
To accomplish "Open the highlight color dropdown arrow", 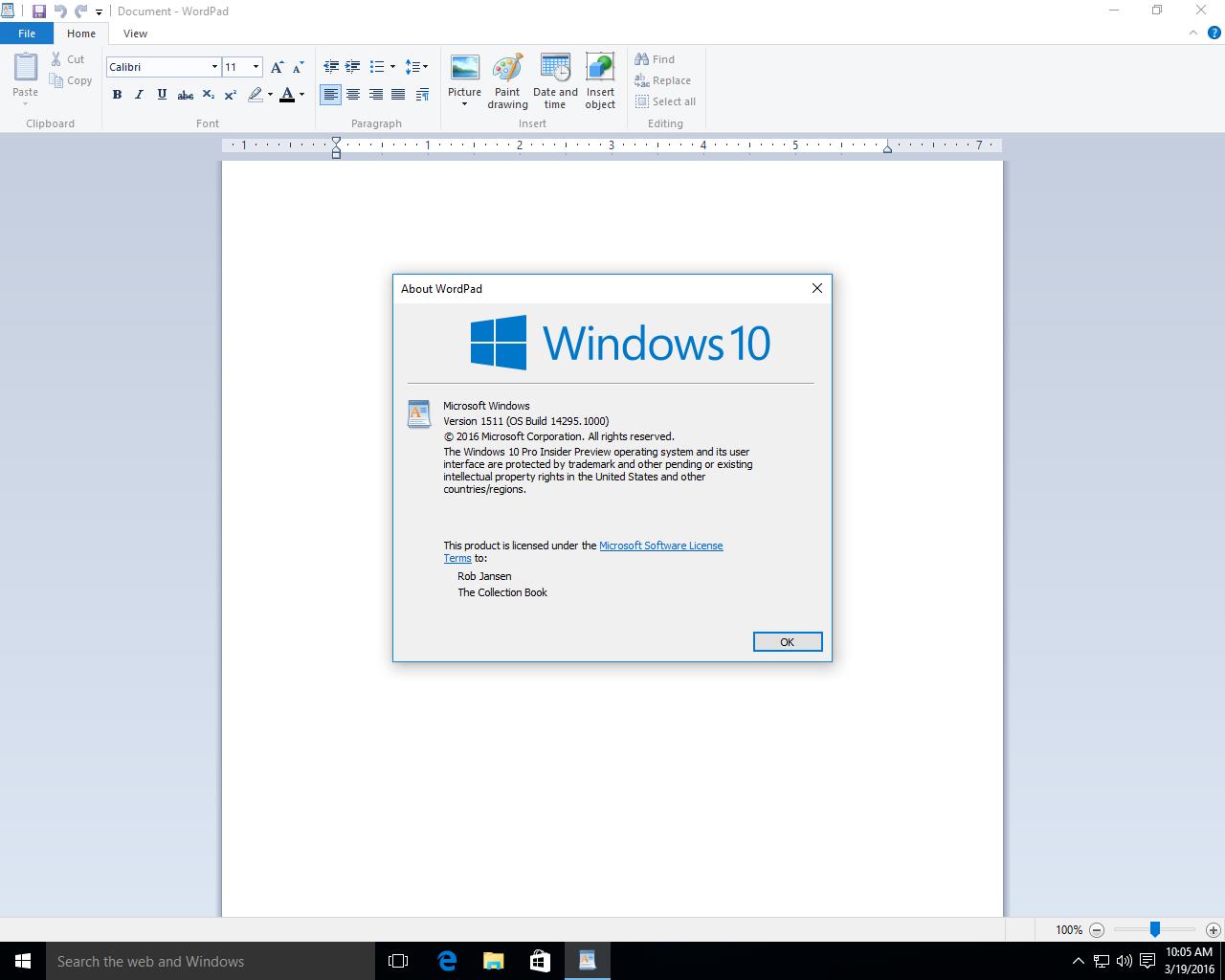I will pos(270,95).
